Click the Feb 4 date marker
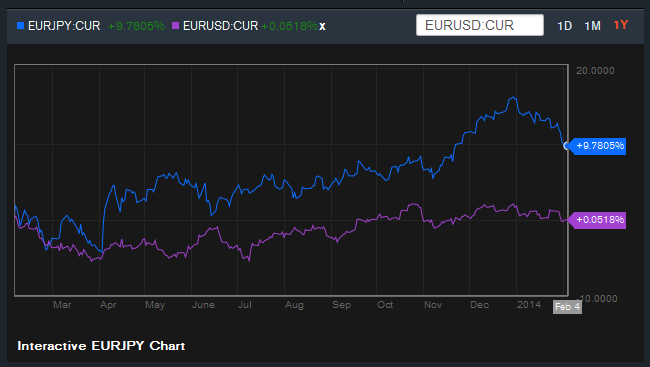 coord(567,307)
